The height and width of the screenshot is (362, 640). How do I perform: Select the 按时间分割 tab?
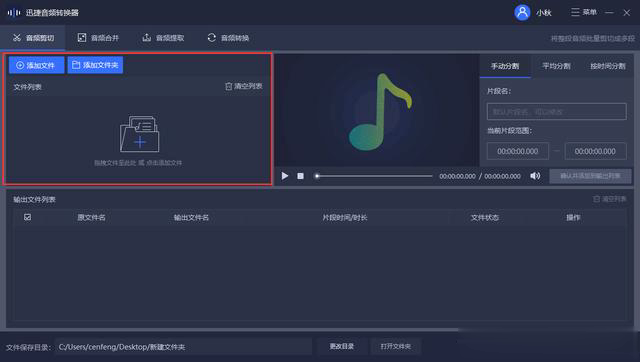click(x=608, y=66)
